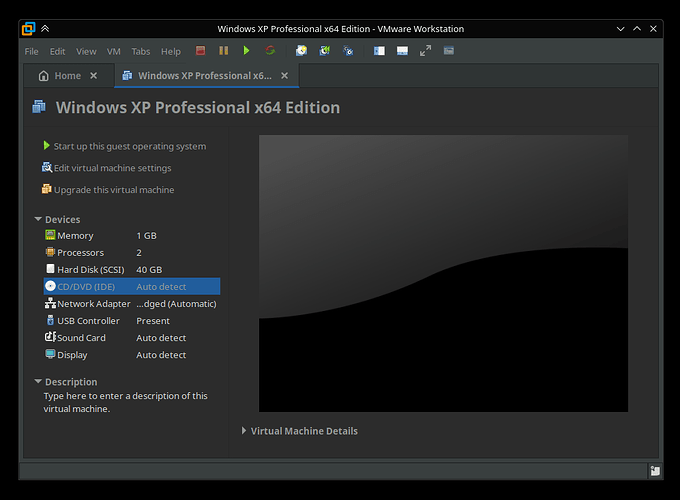Screen dimensions: 680x500
Task: Toggle the sidebar library view icon
Action: pyautogui.click(x=379, y=51)
